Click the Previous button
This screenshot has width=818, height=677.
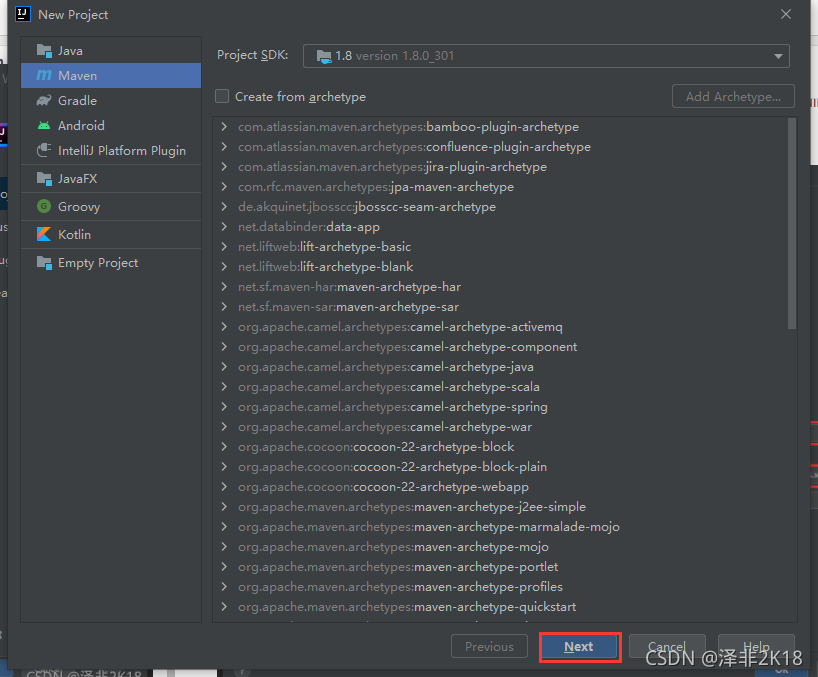click(x=489, y=647)
